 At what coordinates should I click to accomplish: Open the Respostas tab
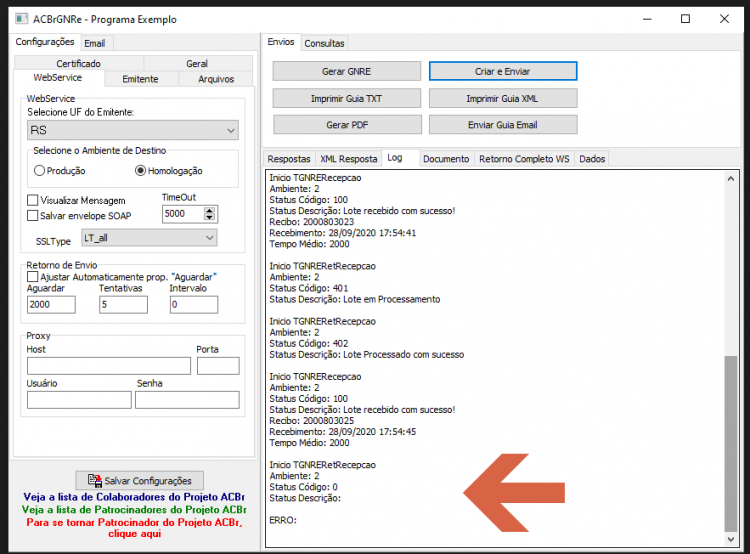[x=289, y=159]
